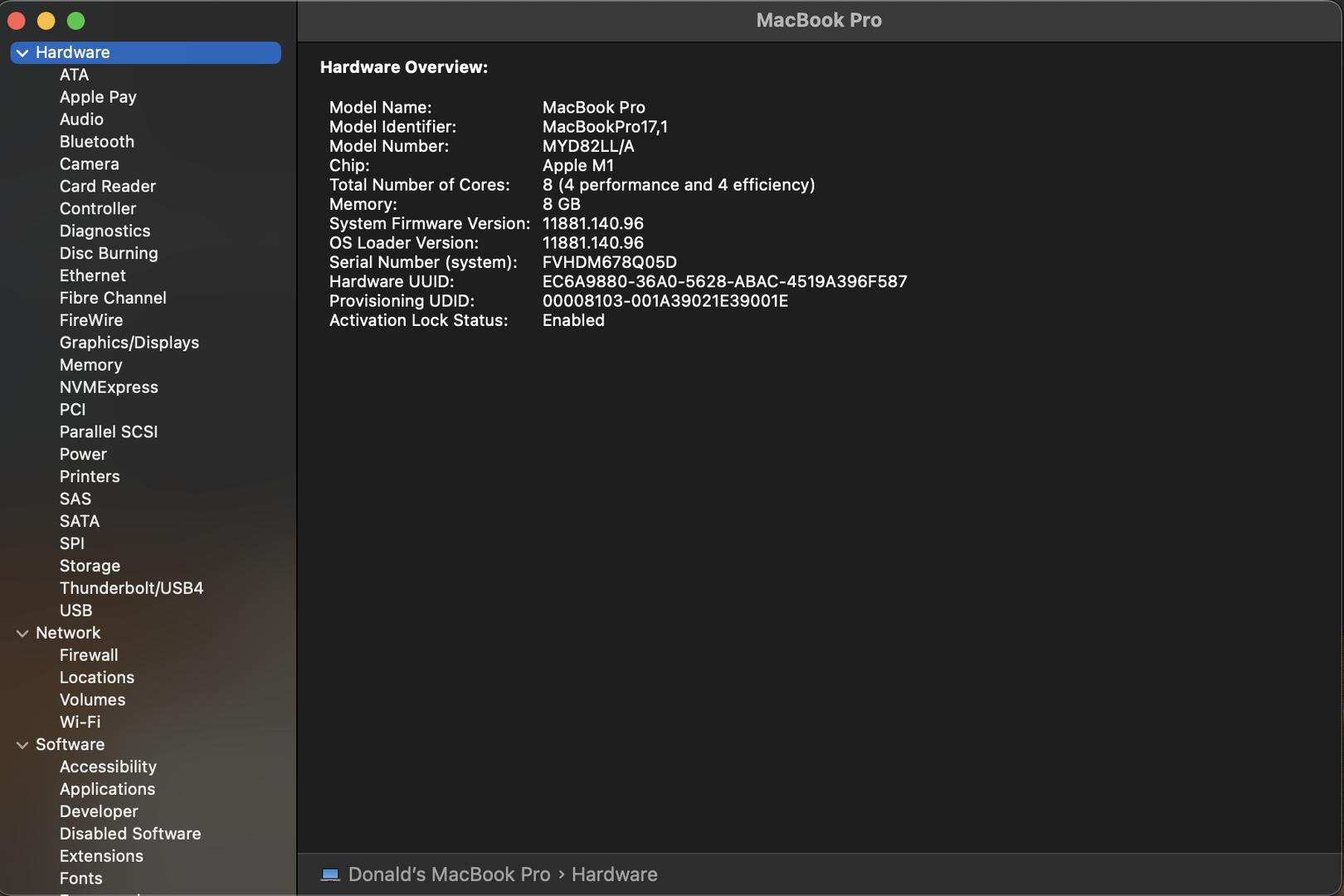Click the yellow minimize window button
1344x896 pixels.
46,21
